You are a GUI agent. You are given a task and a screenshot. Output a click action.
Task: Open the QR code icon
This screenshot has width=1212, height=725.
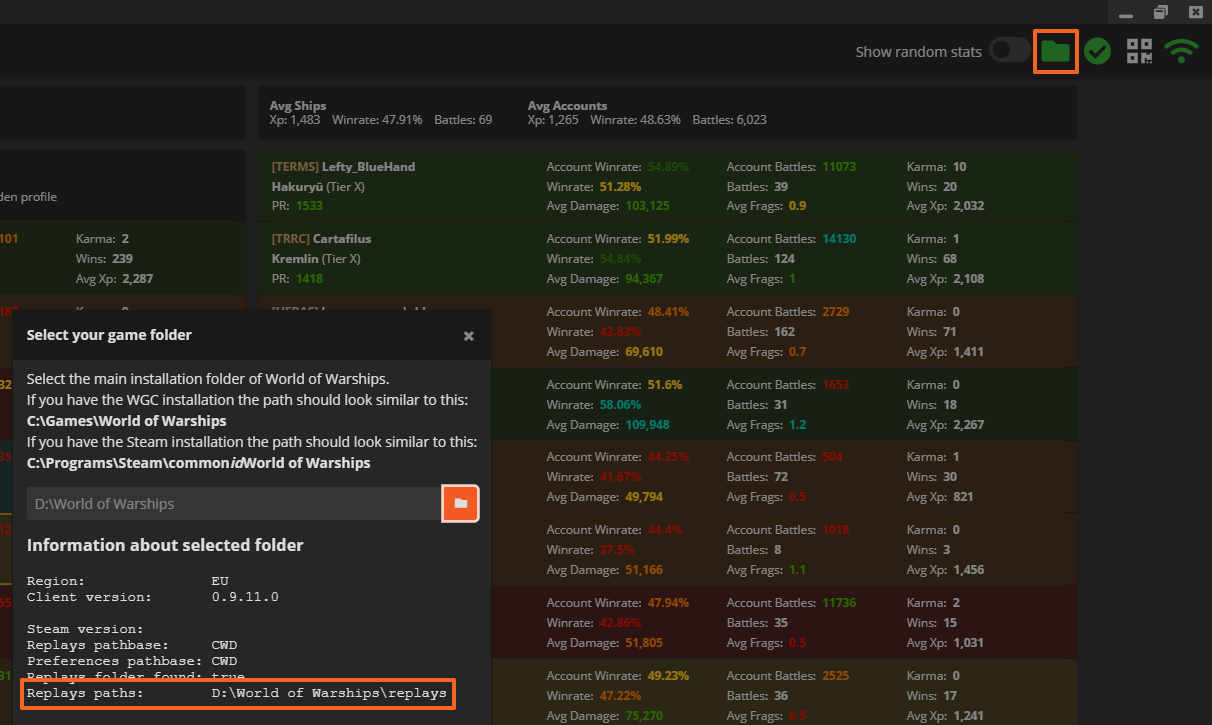(x=1139, y=51)
